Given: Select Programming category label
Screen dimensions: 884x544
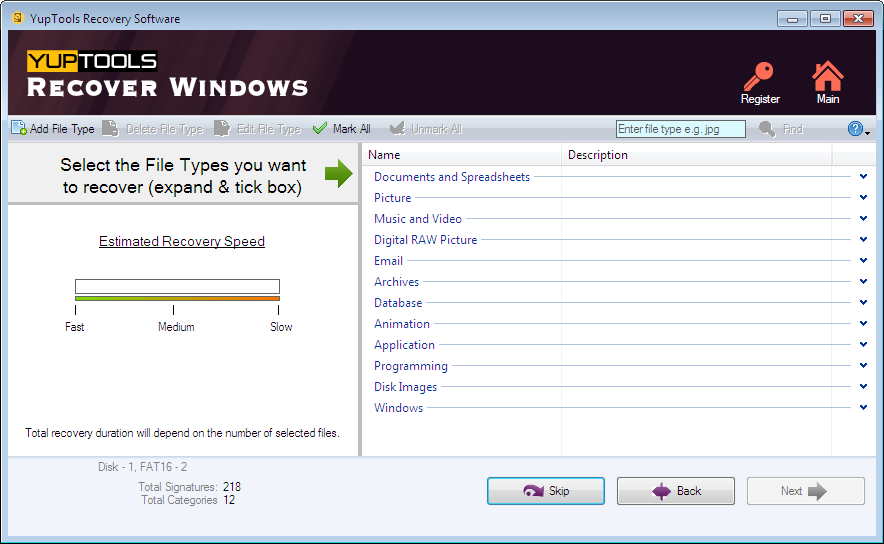Looking at the screenshot, I should pyautogui.click(x=410, y=366).
